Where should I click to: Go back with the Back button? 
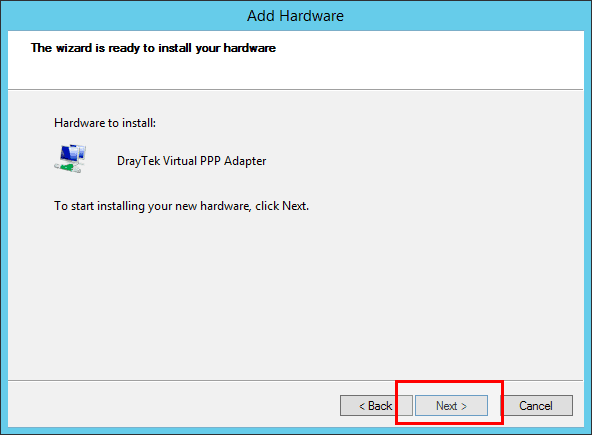376,406
